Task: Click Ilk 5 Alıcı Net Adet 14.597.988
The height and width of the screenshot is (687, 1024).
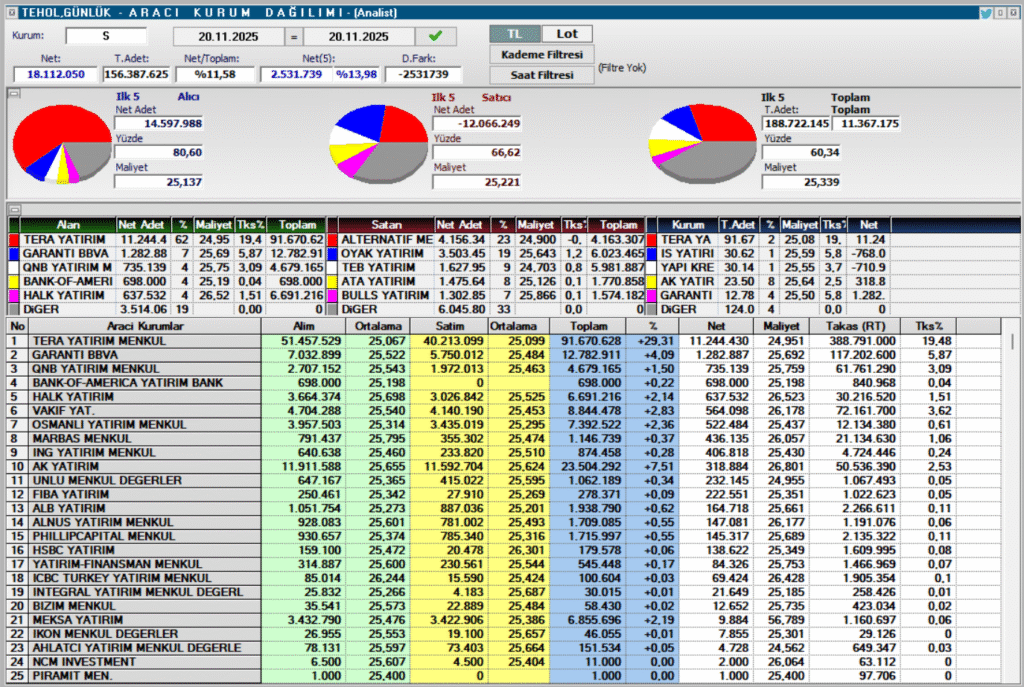Action: click(x=159, y=123)
